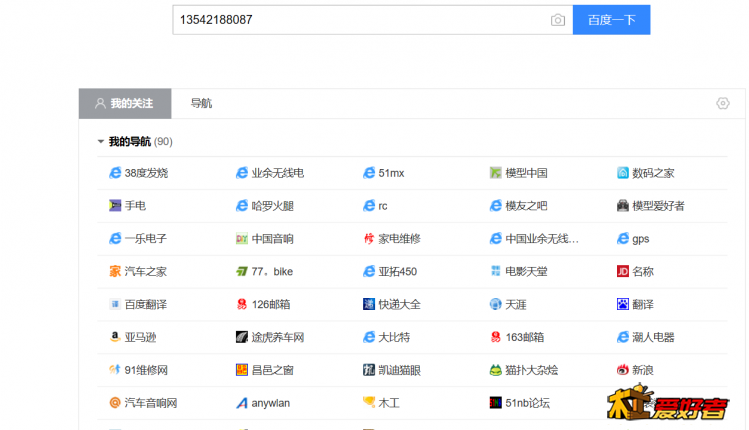This screenshot has width=749, height=430.
Task: Click the 汽车音响网 icon
Action: click(x=115, y=403)
